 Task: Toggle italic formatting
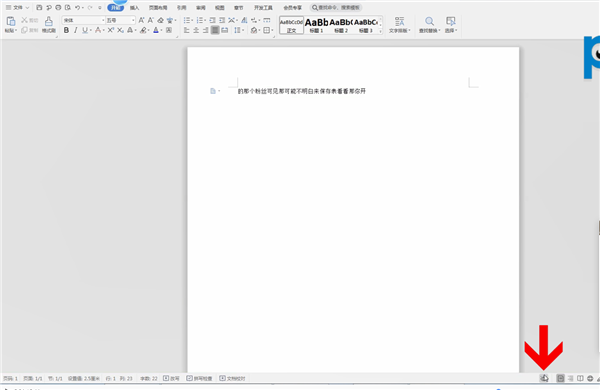(x=75, y=30)
